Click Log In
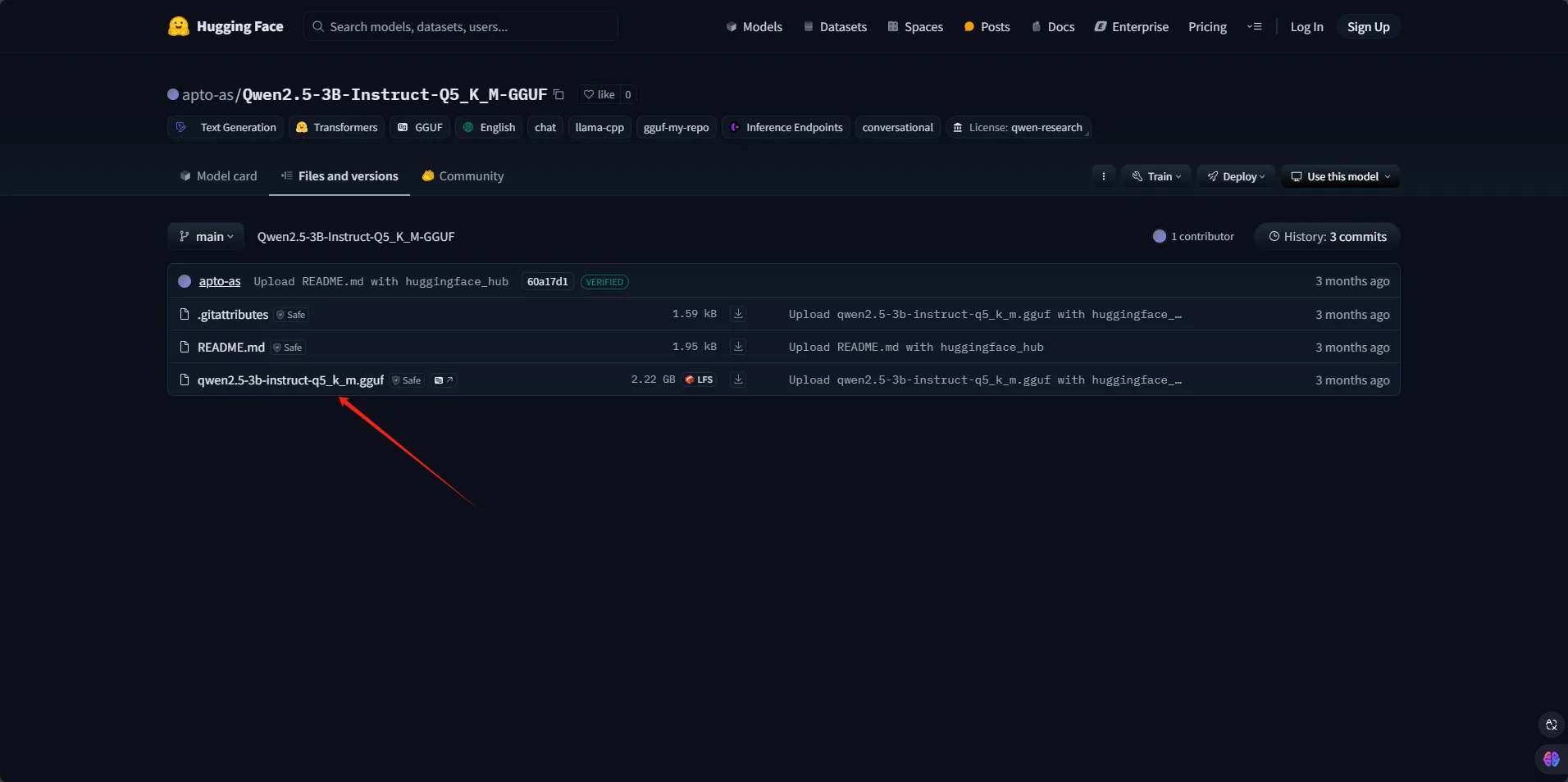Image resolution: width=1568 pixels, height=782 pixels. 1306,27
